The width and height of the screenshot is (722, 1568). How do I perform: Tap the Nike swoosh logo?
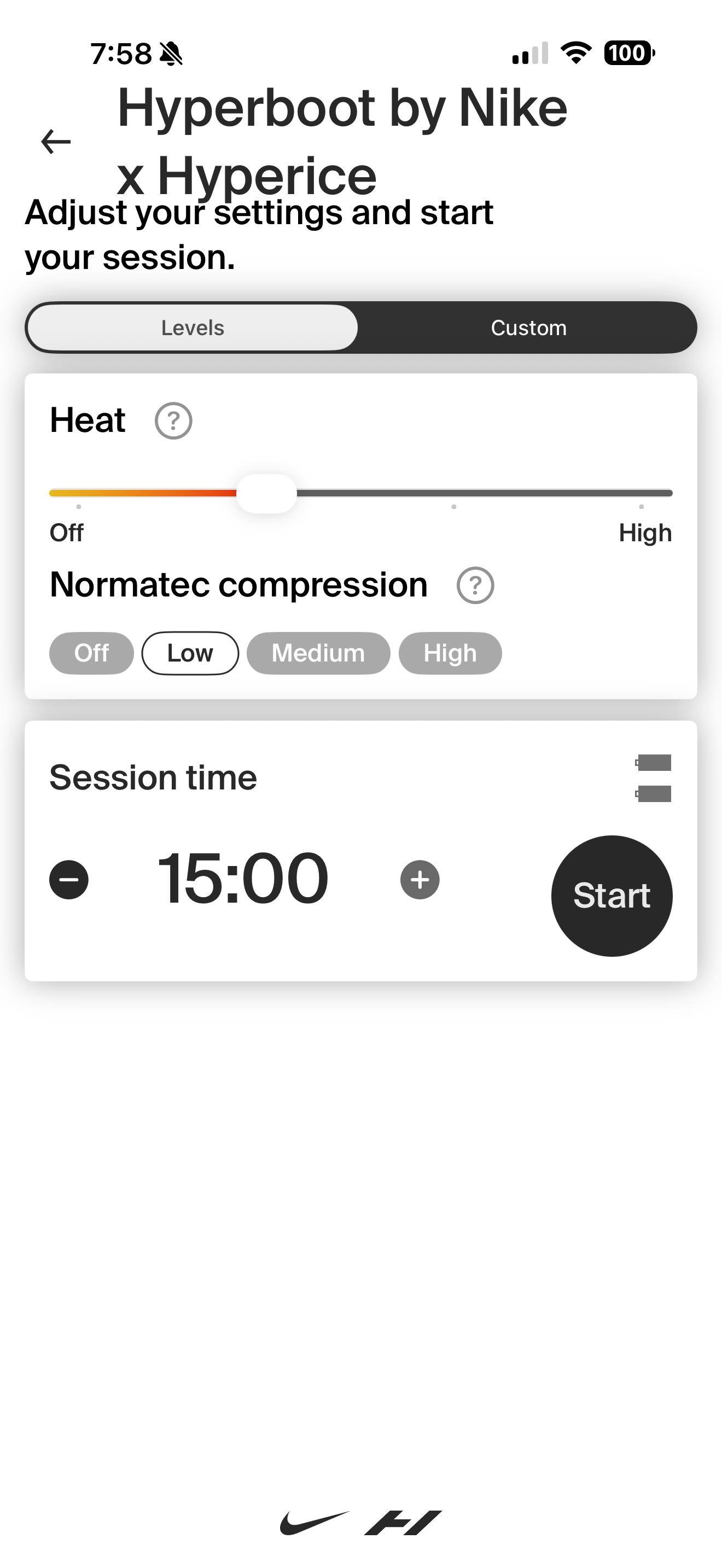pyautogui.click(x=314, y=1522)
